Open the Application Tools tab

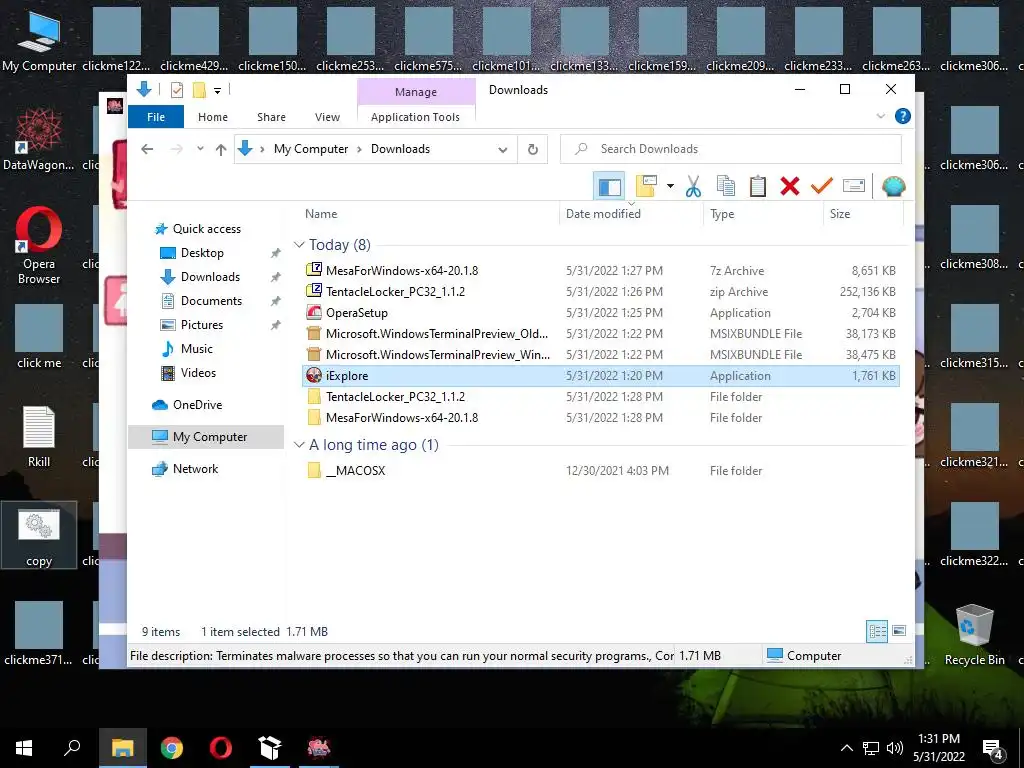click(x=415, y=117)
